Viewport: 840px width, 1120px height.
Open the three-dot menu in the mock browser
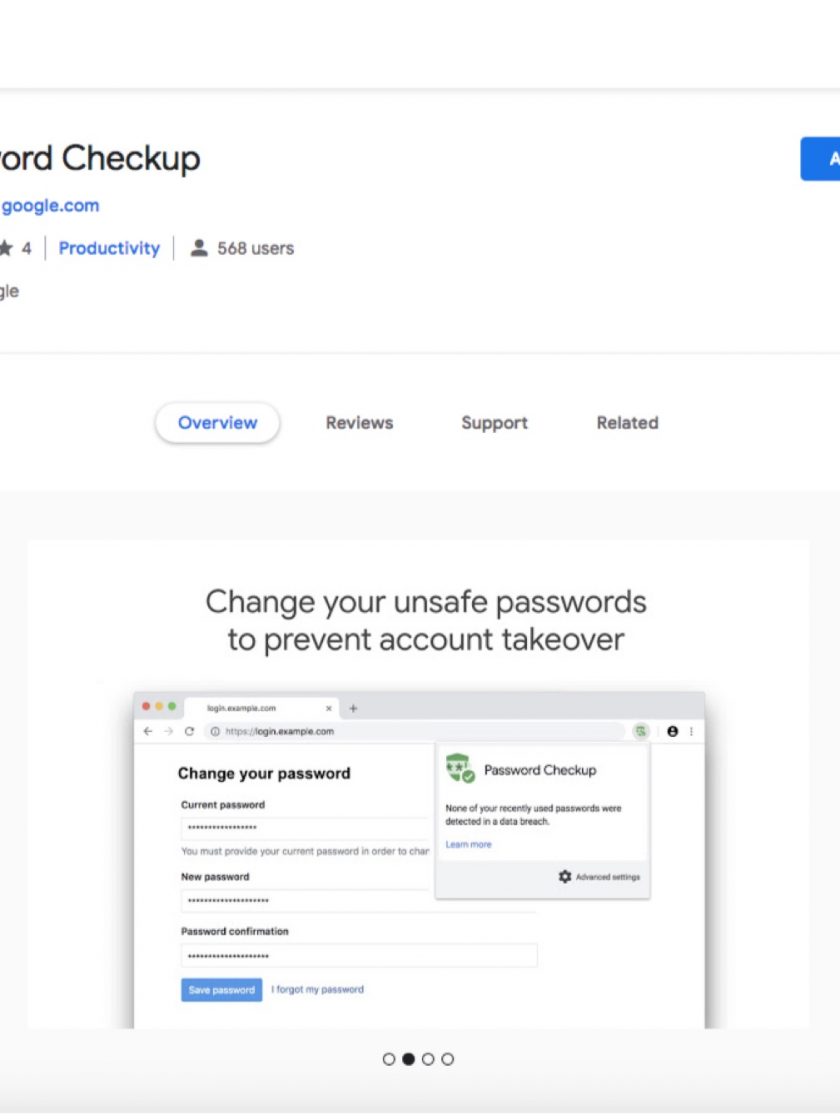(691, 731)
